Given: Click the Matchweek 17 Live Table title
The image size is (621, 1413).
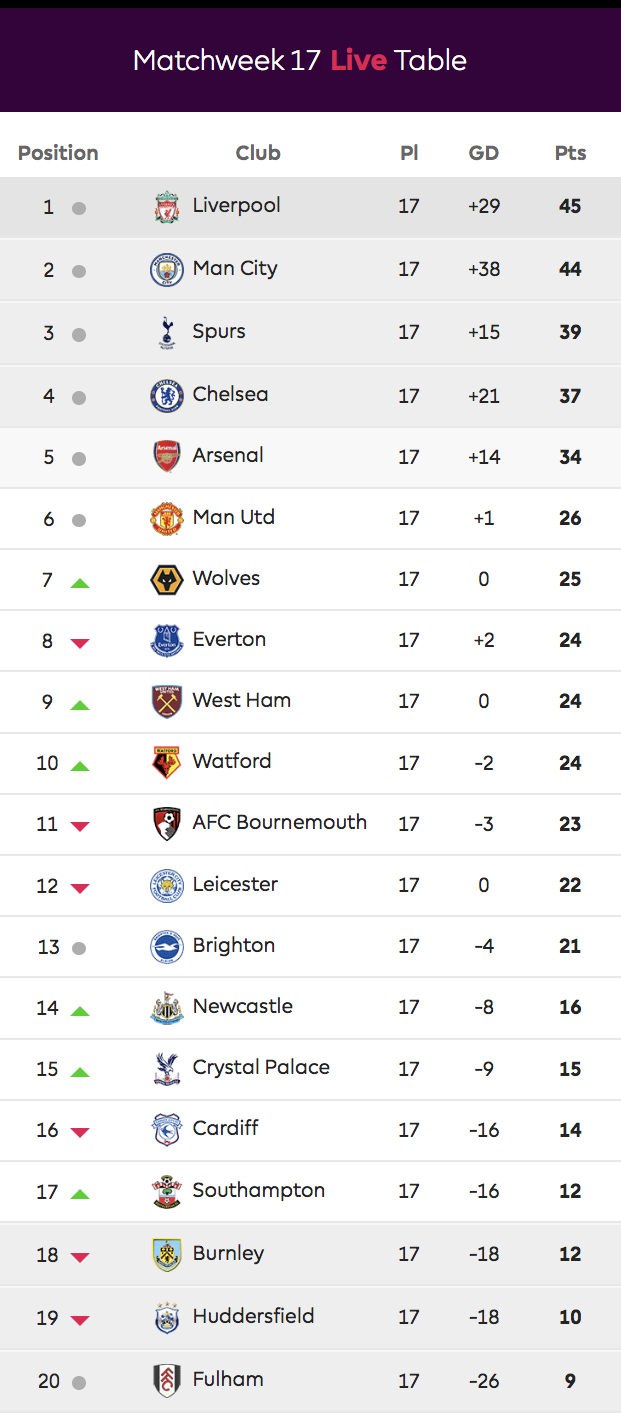Looking at the screenshot, I should pyautogui.click(x=300, y=60).
